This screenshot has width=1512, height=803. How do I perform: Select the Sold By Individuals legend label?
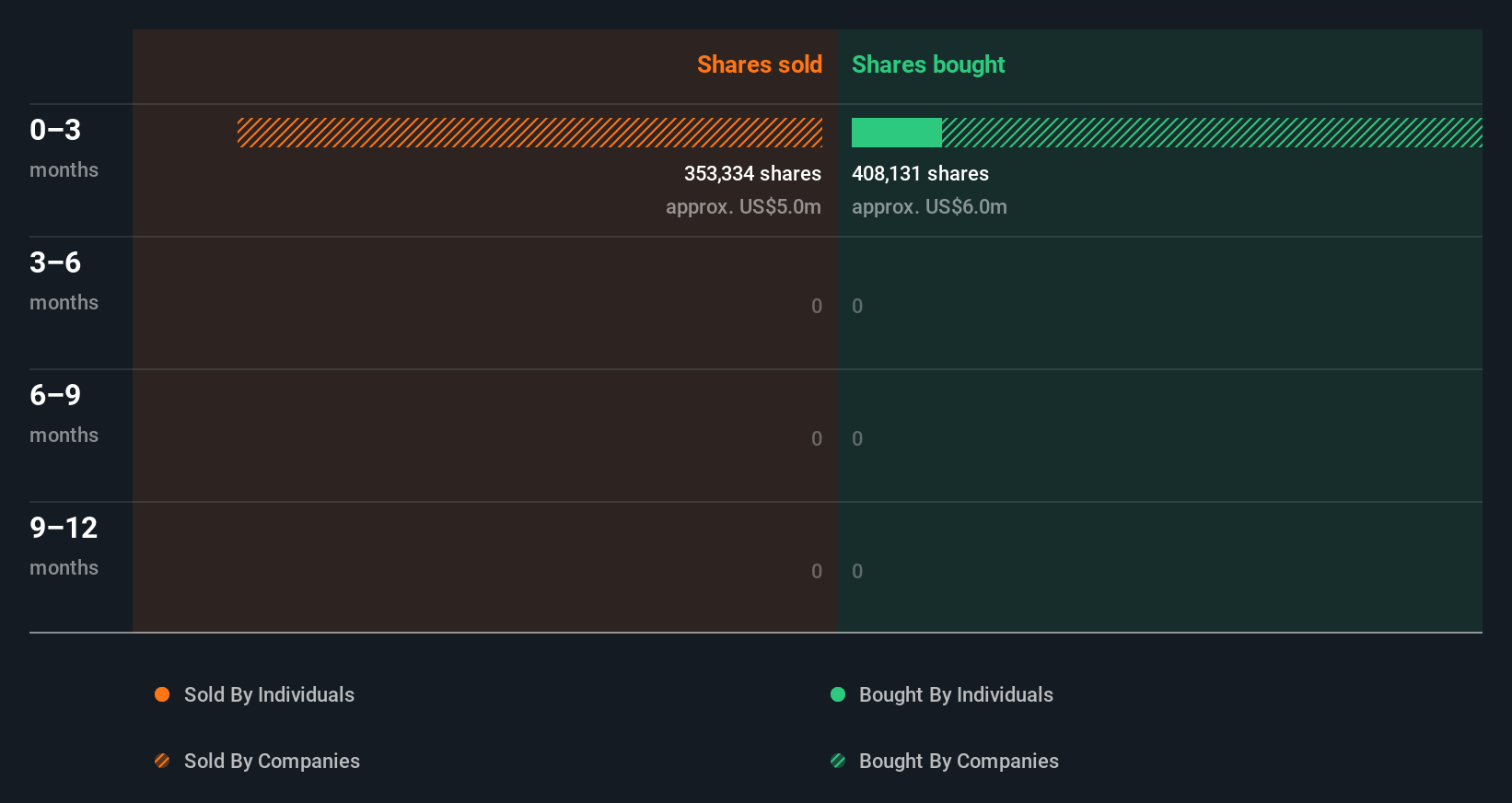pyautogui.click(x=269, y=695)
